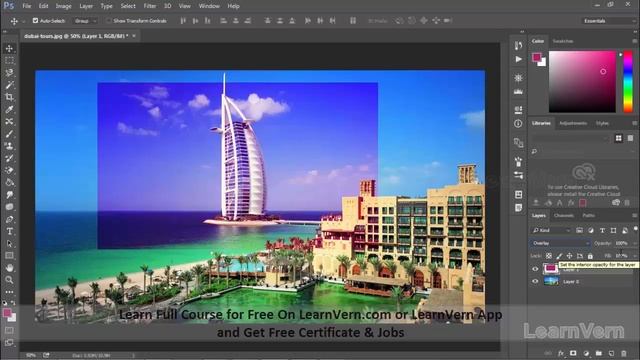
Task: Open the library selection dropdown
Action: pyautogui.click(x=570, y=138)
